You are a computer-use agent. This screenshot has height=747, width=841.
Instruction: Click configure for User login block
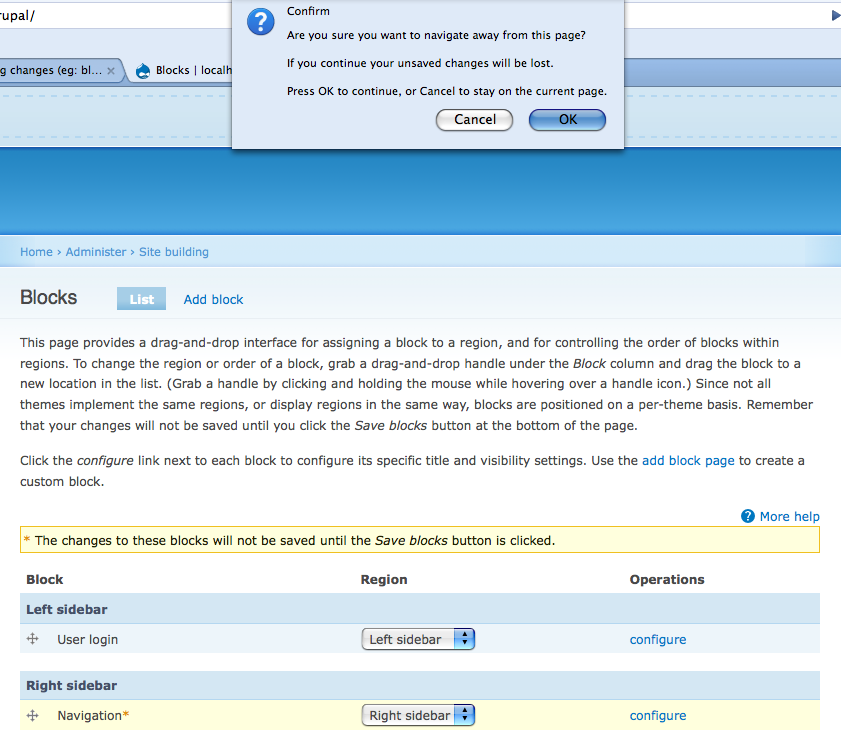pyautogui.click(x=658, y=639)
